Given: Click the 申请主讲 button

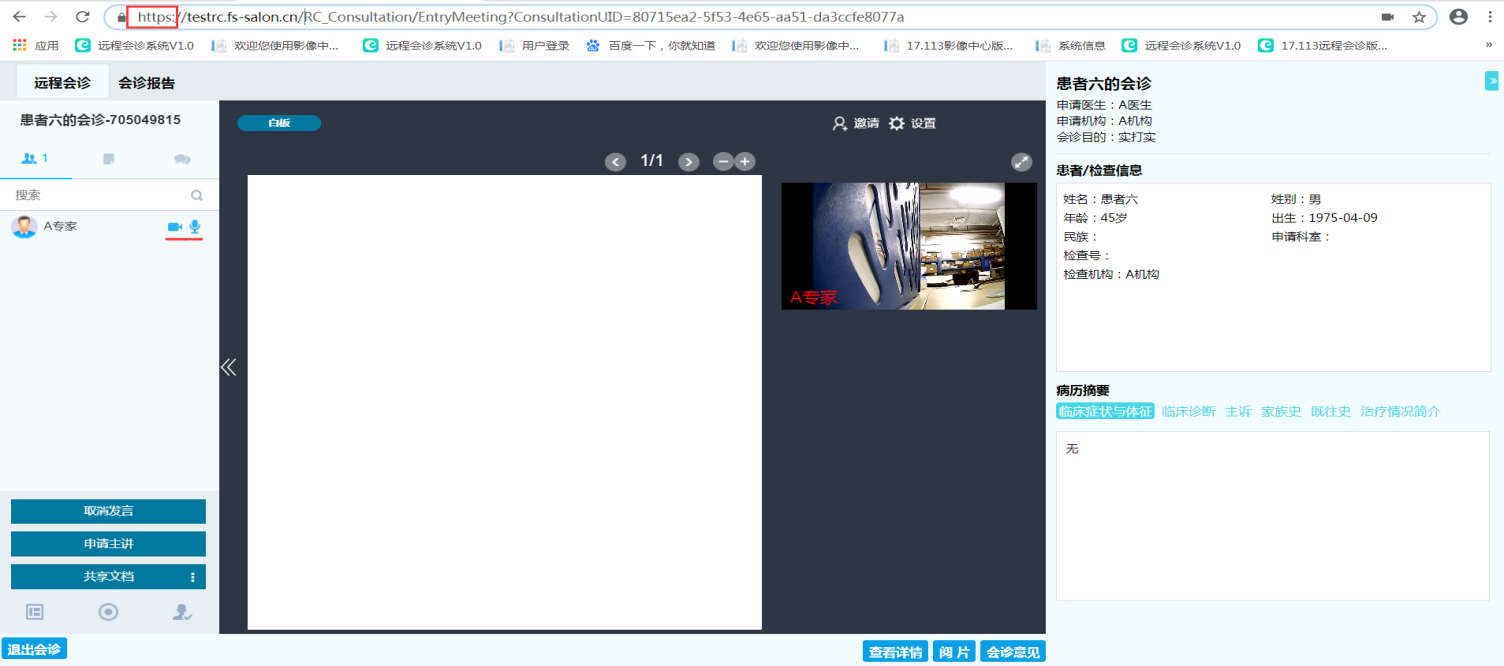Looking at the screenshot, I should [x=108, y=544].
